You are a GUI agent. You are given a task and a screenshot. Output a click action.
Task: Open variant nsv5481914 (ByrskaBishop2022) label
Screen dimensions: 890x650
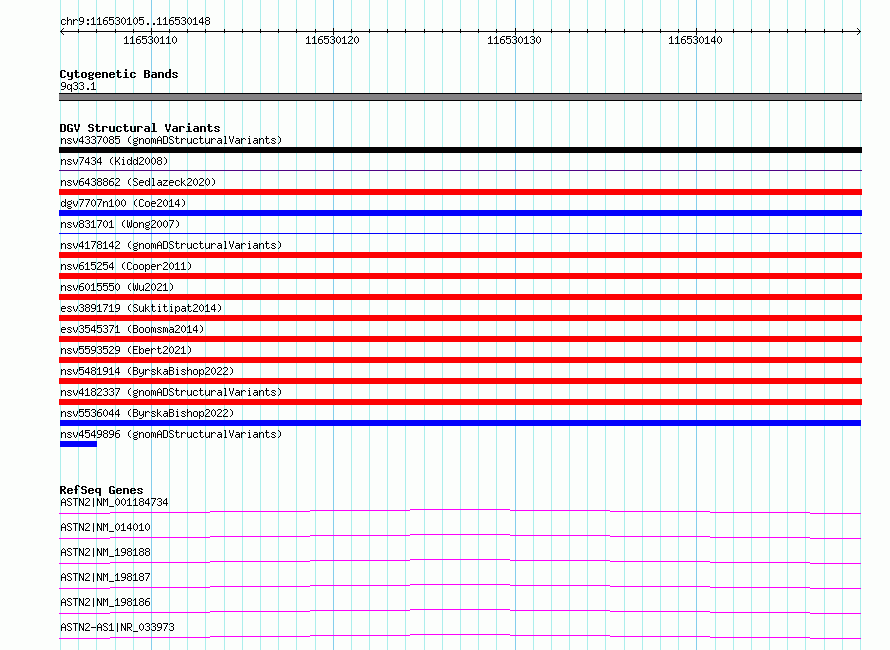[147, 371]
